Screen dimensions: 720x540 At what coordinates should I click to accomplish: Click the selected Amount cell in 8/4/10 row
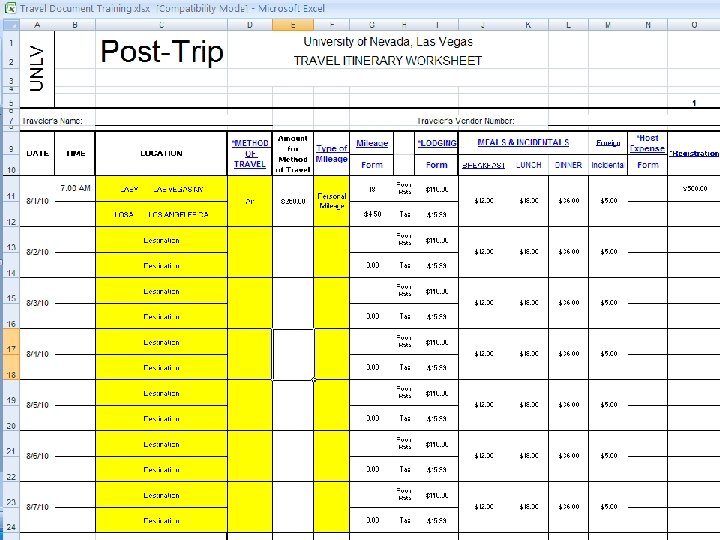point(293,354)
